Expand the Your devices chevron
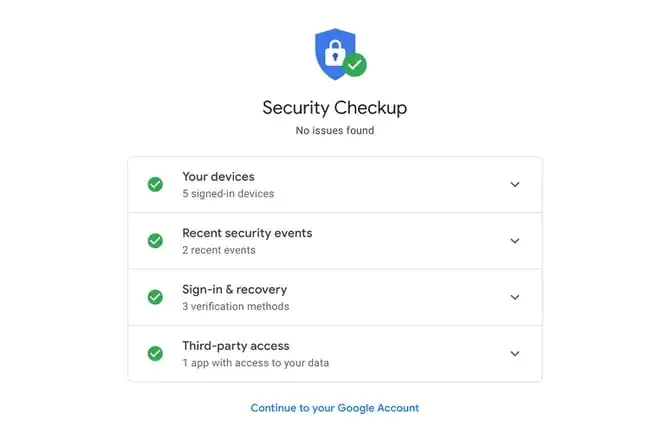This screenshot has width=650, height=433. click(x=515, y=184)
